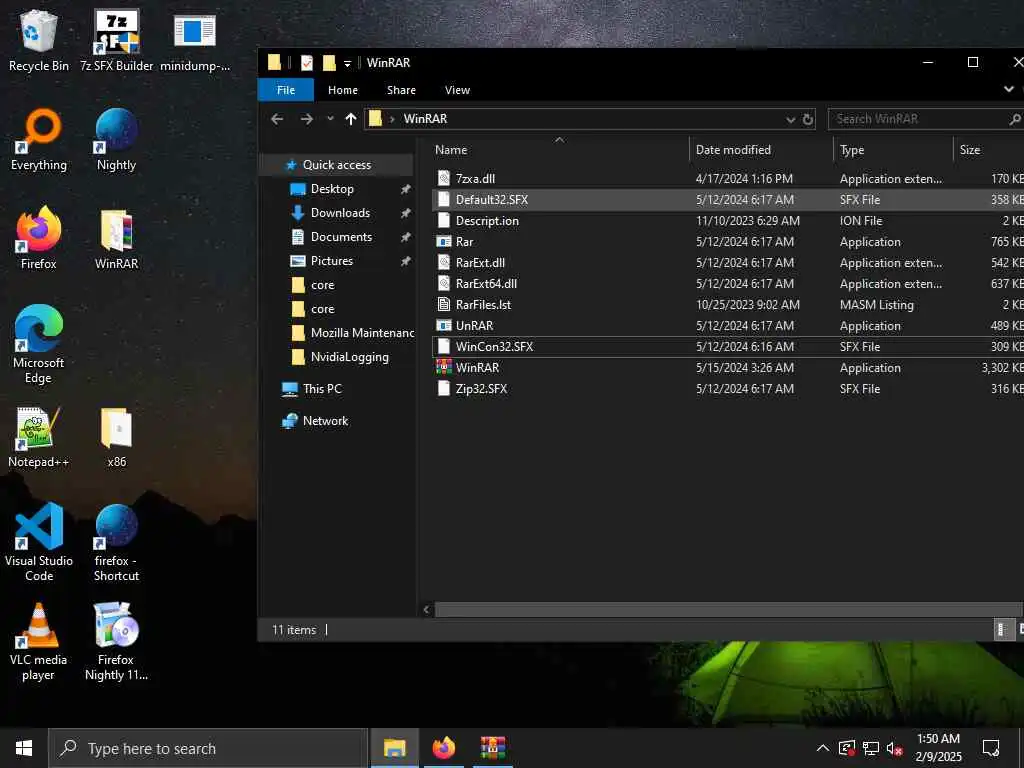Show hidden system tray icons
1024x768 pixels.
point(823,748)
